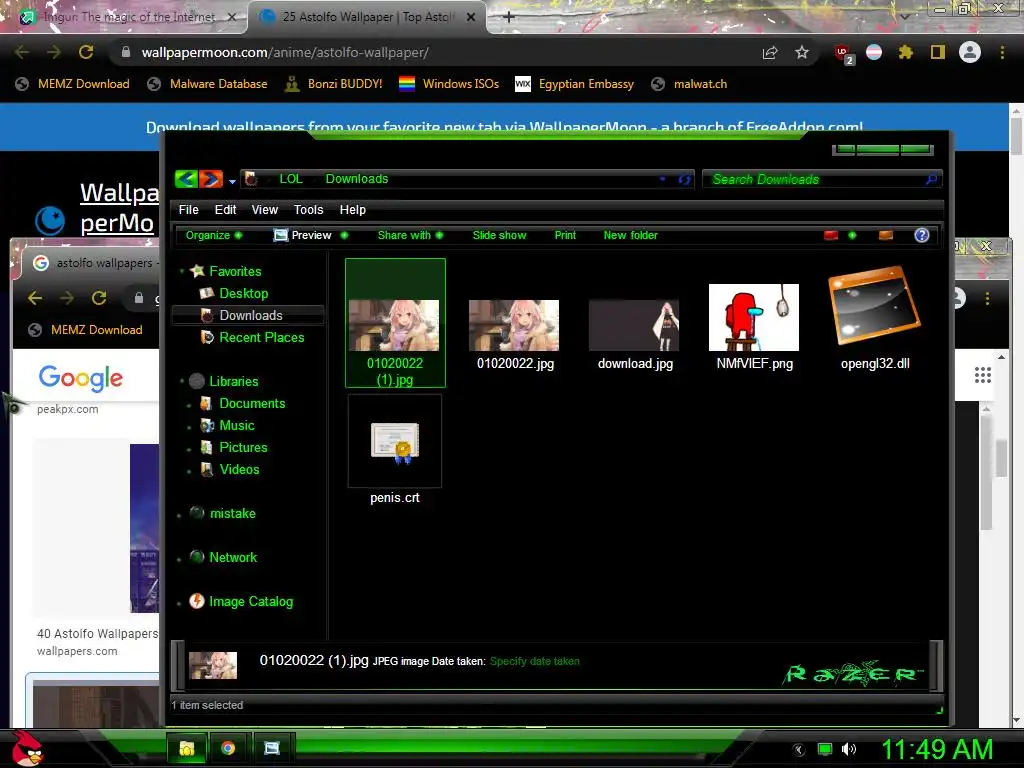This screenshot has height=768, width=1024.
Task: Click New folder in toolbar
Action: click(630, 235)
